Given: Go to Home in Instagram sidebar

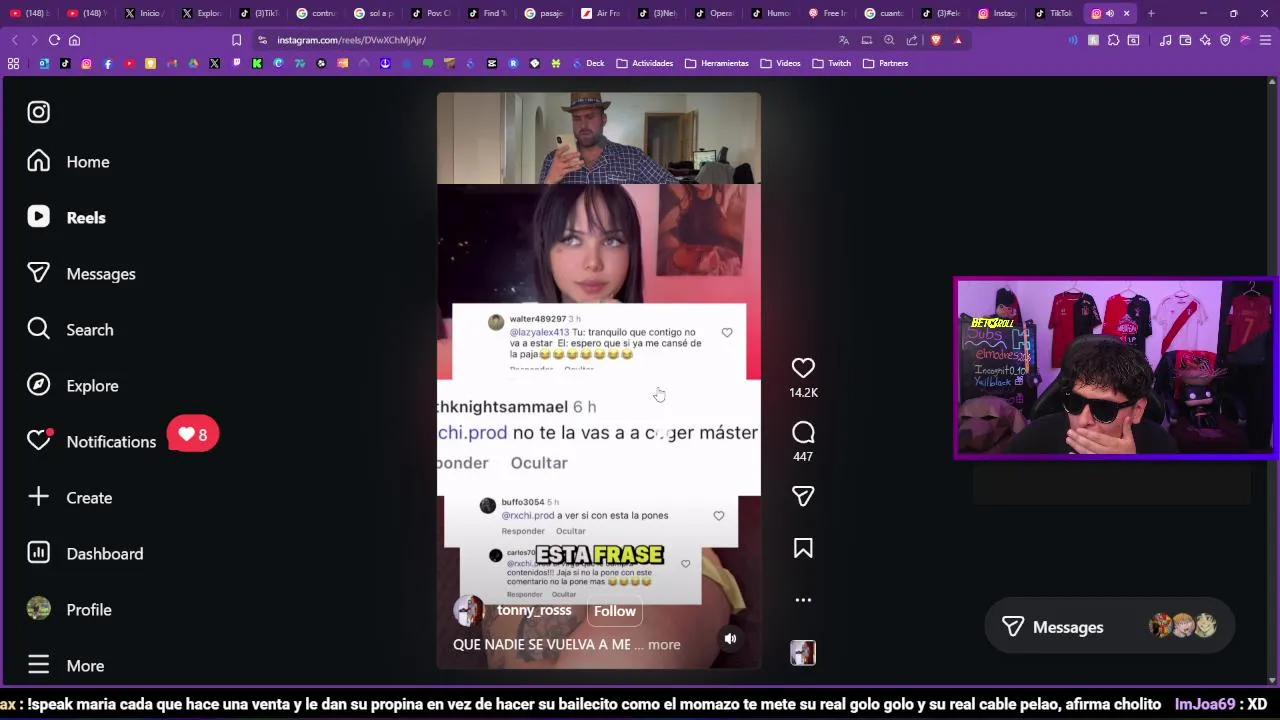Looking at the screenshot, I should (68, 162).
